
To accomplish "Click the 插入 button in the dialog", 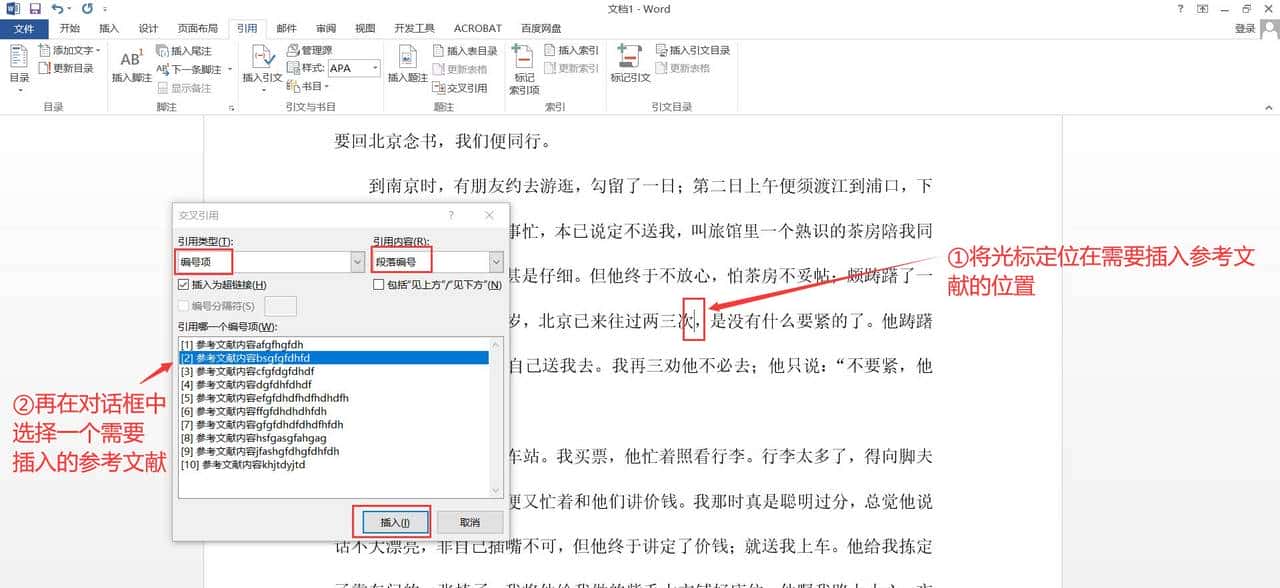I will tap(396, 521).
